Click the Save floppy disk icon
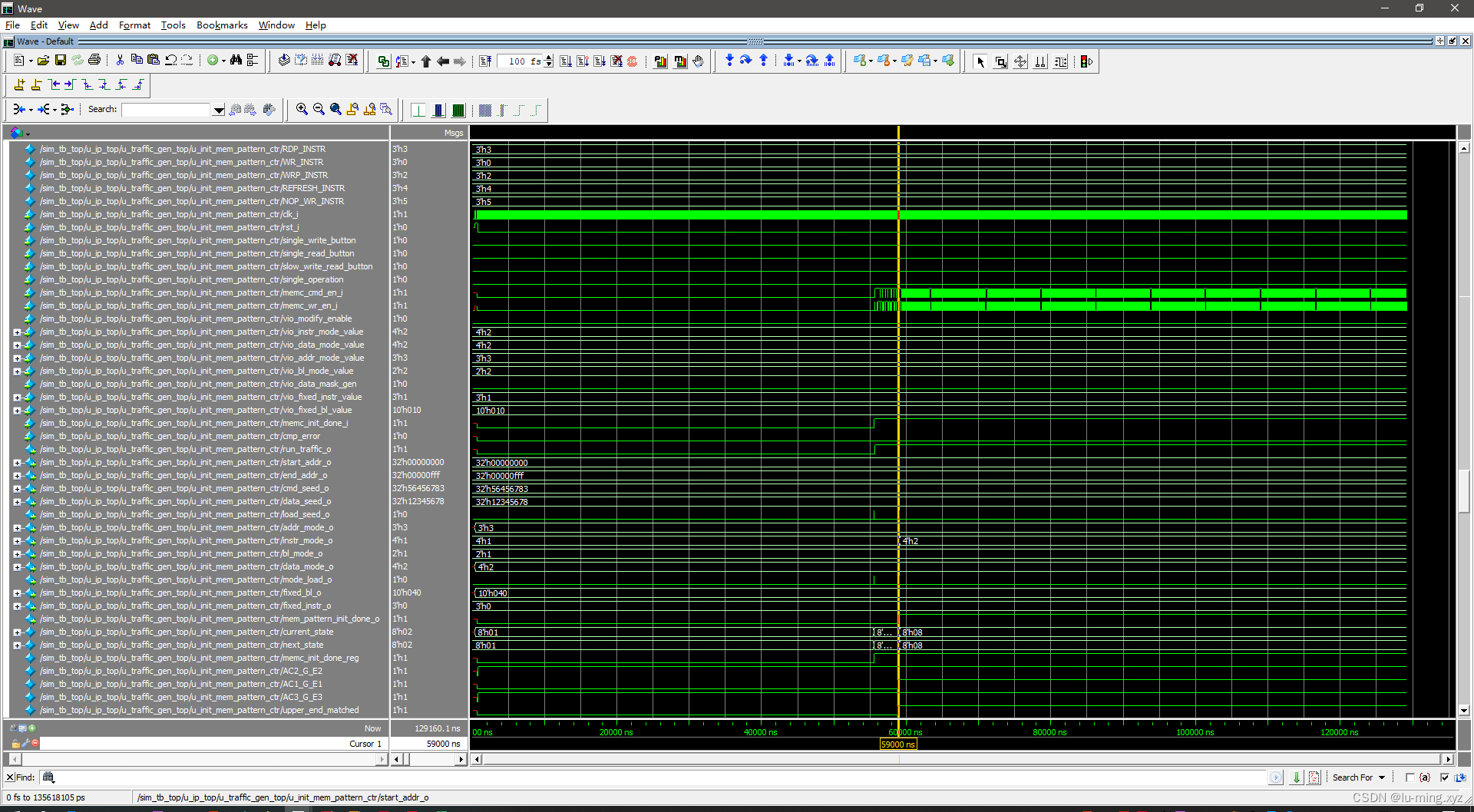The width and height of the screenshot is (1474, 812). [x=60, y=60]
